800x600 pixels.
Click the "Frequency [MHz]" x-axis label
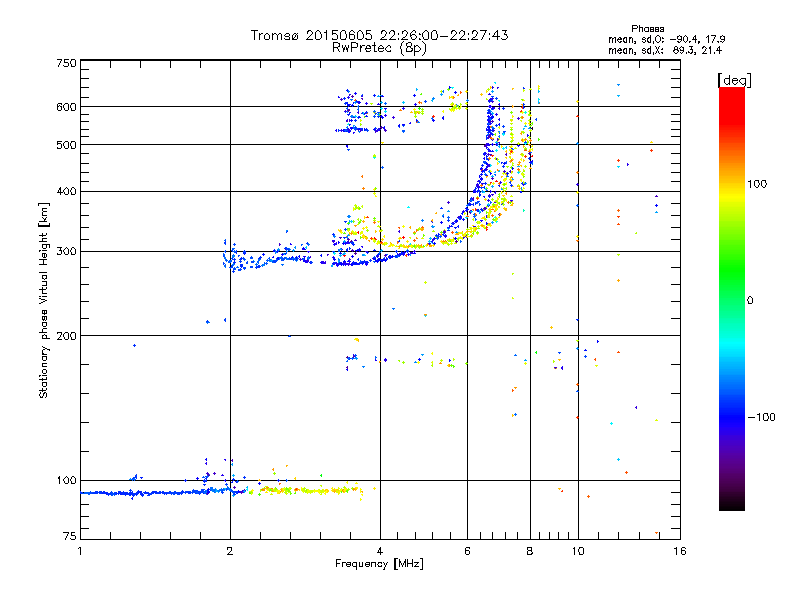[379, 564]
